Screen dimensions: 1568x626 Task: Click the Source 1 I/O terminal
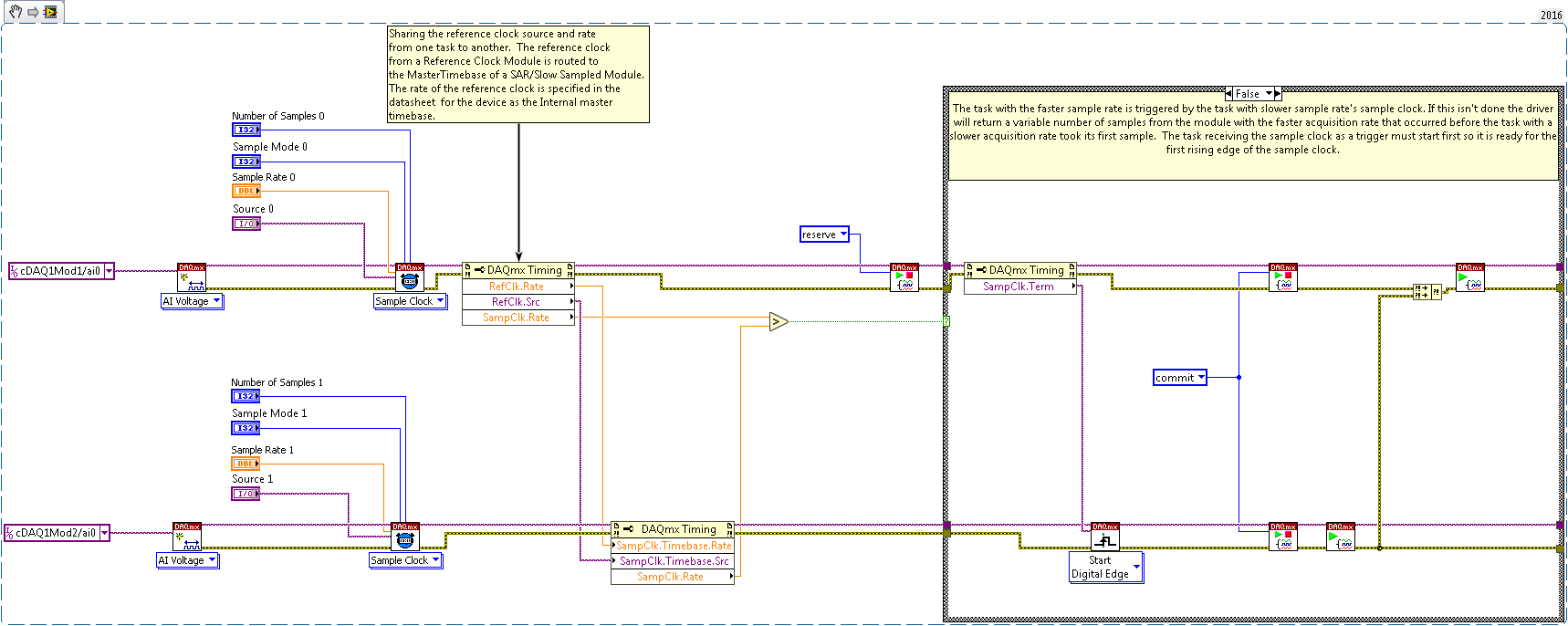pyautogui.click(x=246, y=494)
